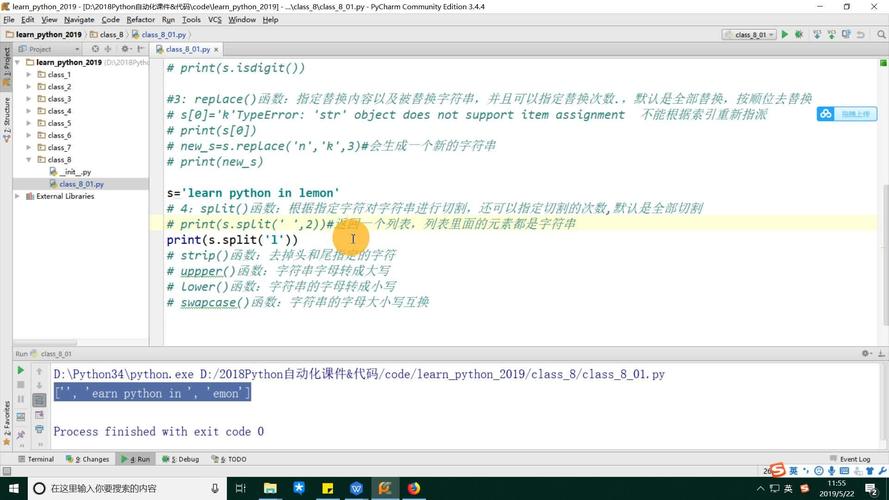The width and height of the screenshot is (889, 500).
Task: Pin the Run tab with the pin icon
Action: pyautogui.click(x=20, y=434)
